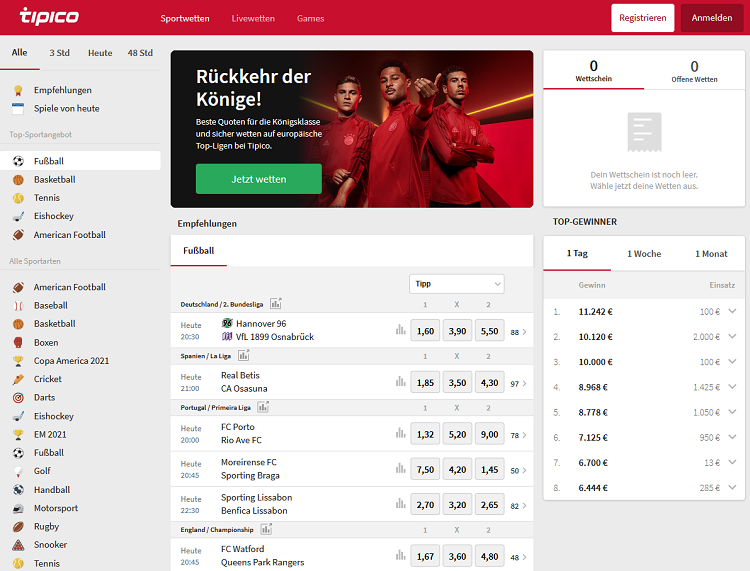Image resolution: width=750 pixels, height=571 pixels.
Task: Open the Rückkehr der Könige promo banner
Action: (x=352, y=129)
